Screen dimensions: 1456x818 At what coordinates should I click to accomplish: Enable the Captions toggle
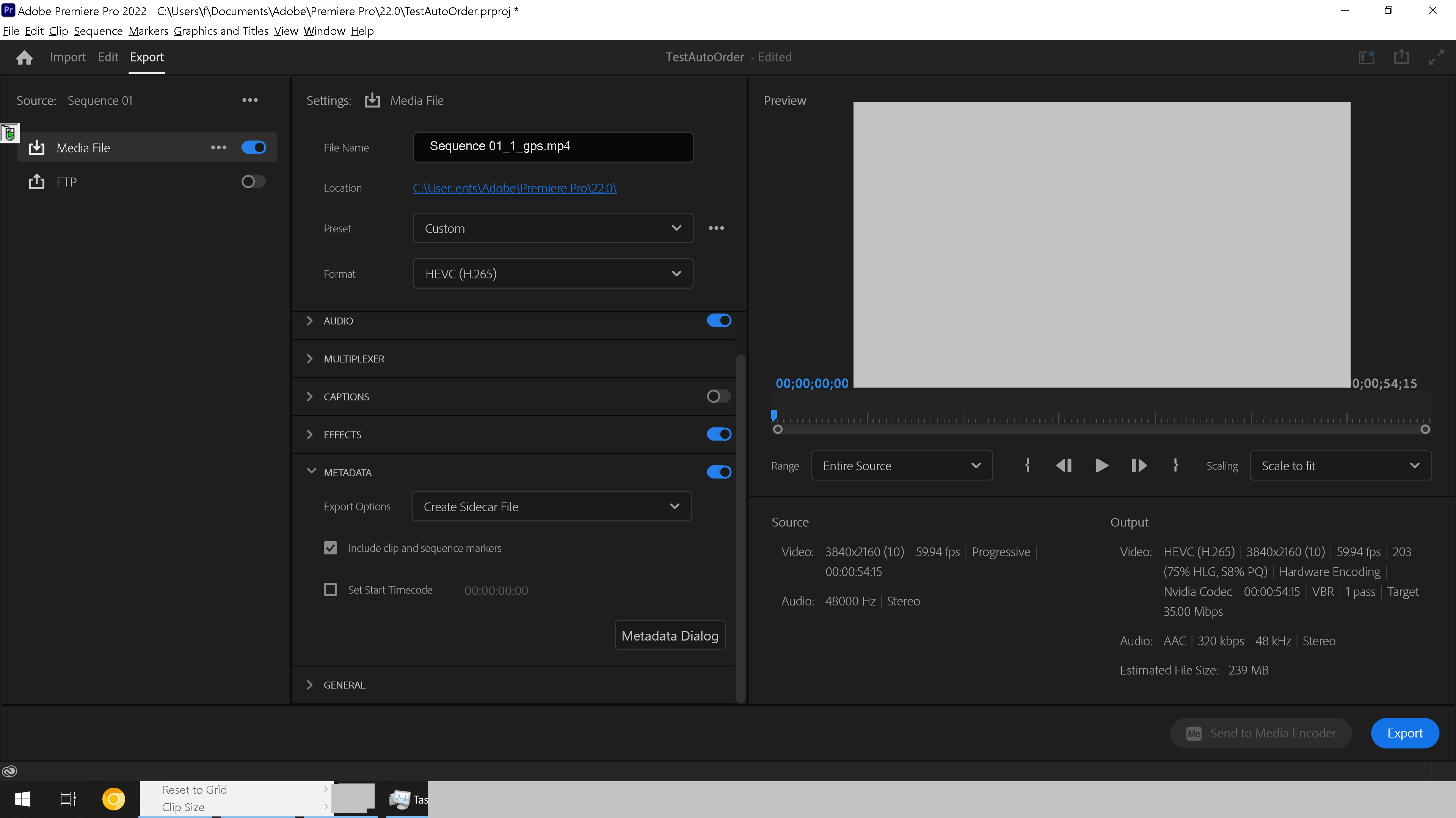coord(719,396)
